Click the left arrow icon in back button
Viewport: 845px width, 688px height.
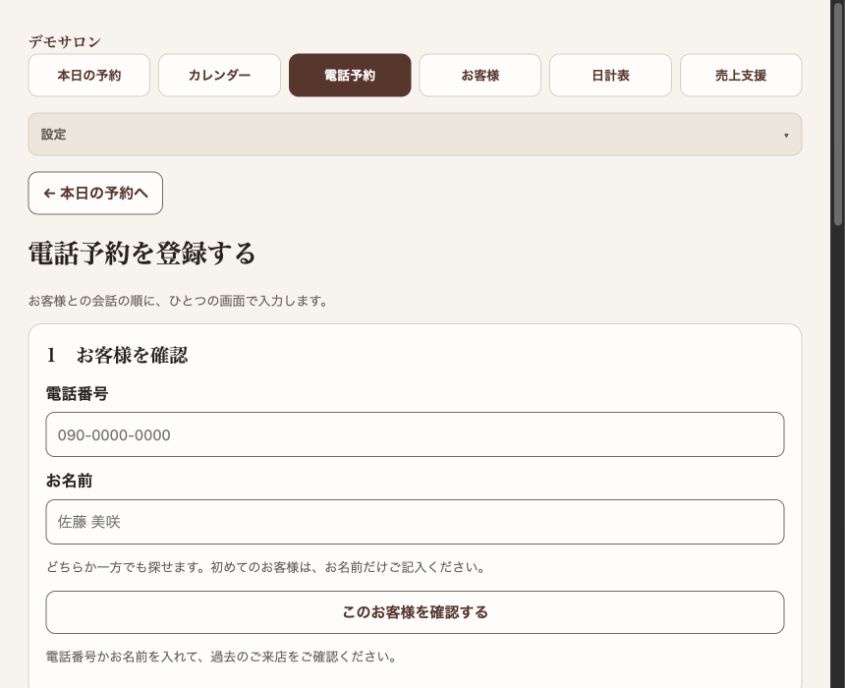click(x=50, y=193)
